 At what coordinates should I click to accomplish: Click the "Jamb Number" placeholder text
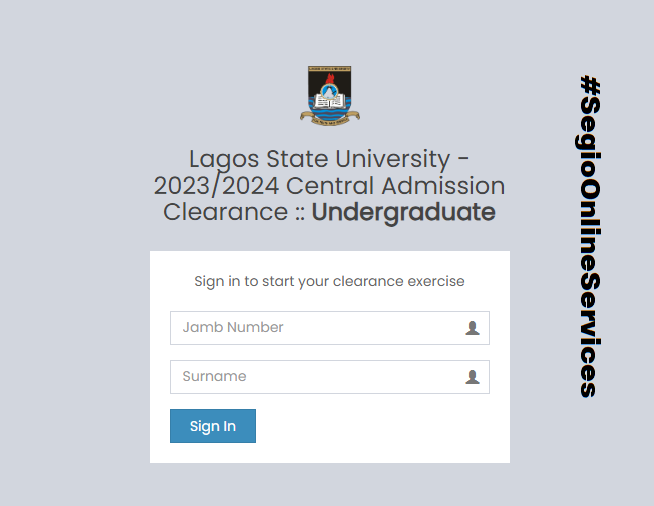tap(233, 328)
